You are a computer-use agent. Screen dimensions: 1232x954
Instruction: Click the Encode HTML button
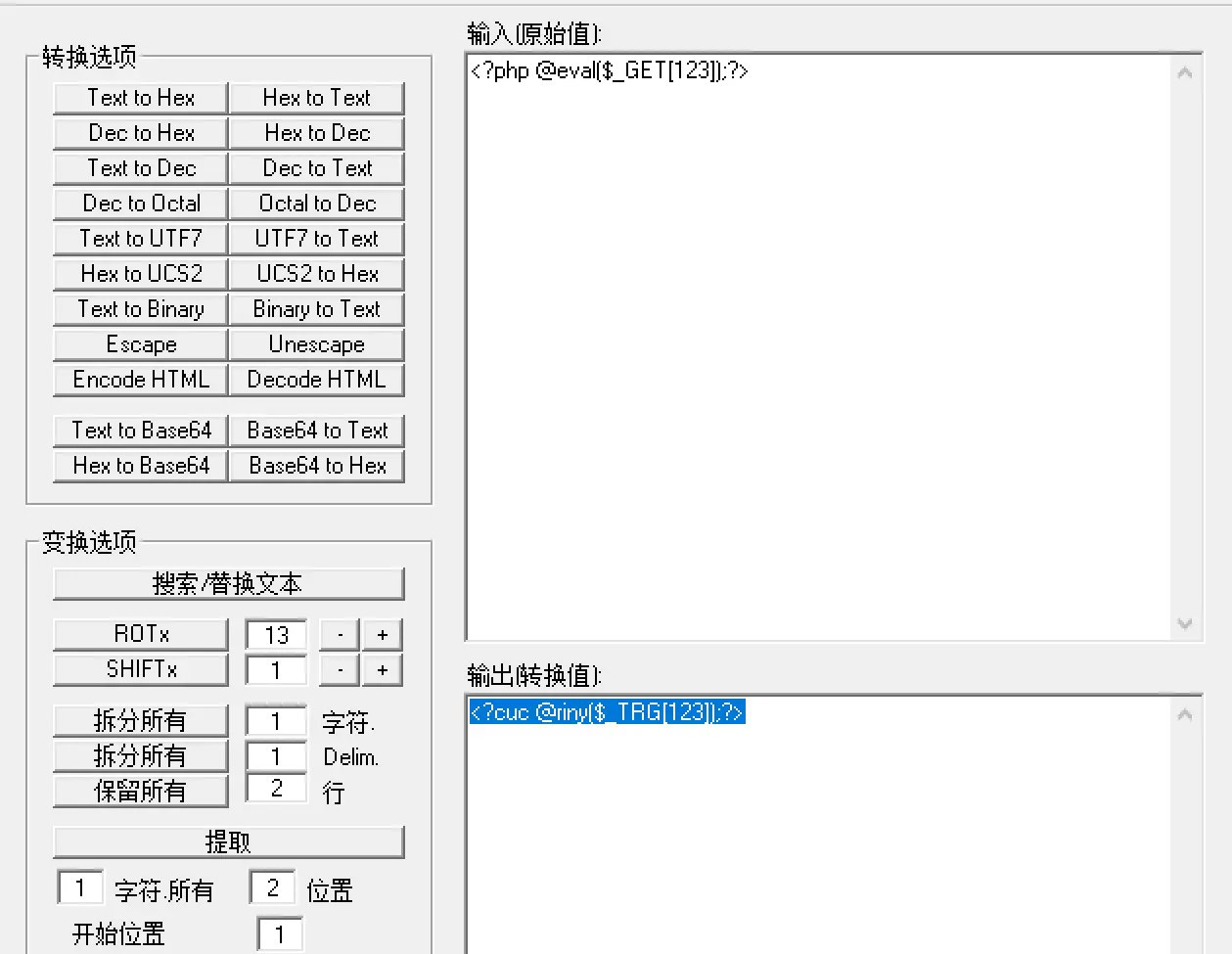coord(141,380)
